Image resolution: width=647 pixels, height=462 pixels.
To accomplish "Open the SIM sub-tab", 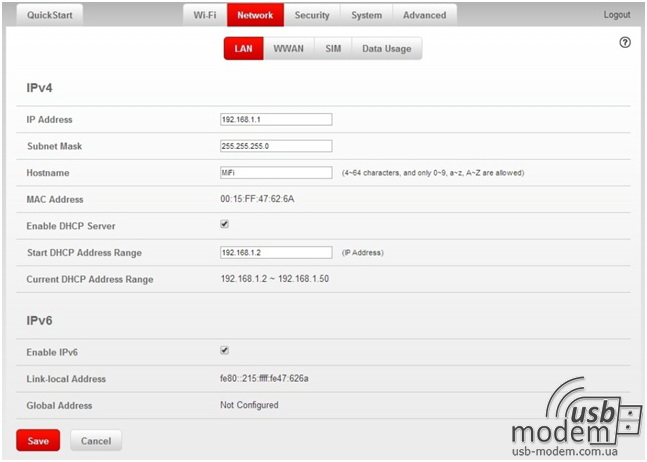I will coord(333,49).
